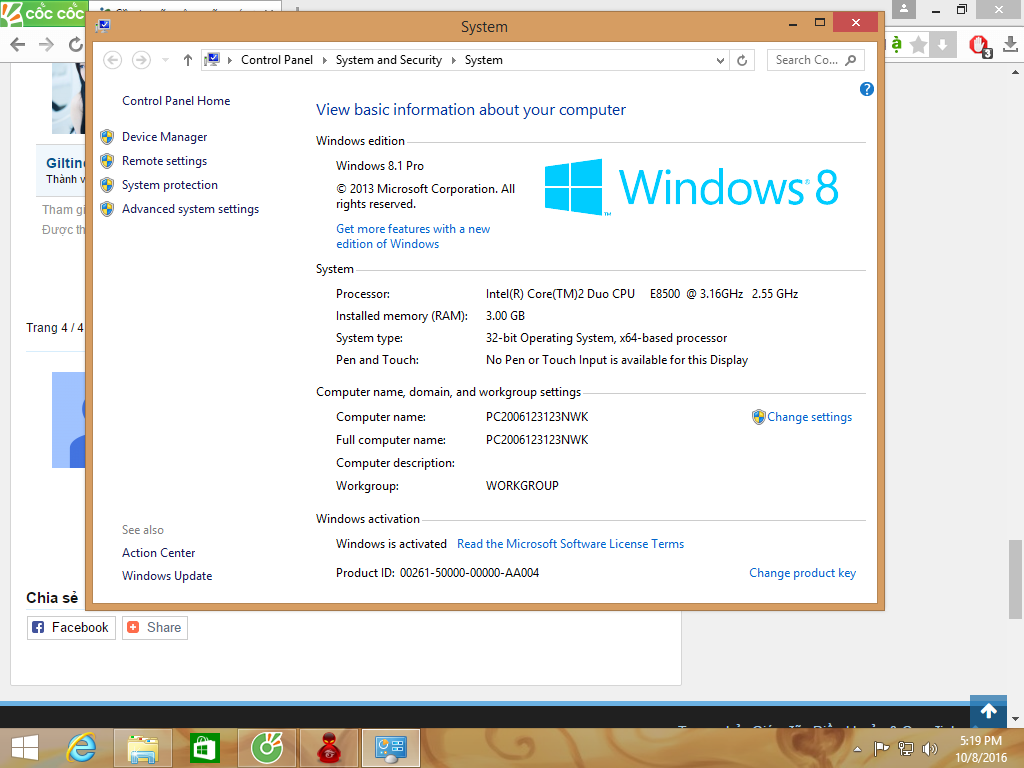Click the shield icon beside Advanced system settings
This screenshot has height=768, width=1024.
click(107, 209)
